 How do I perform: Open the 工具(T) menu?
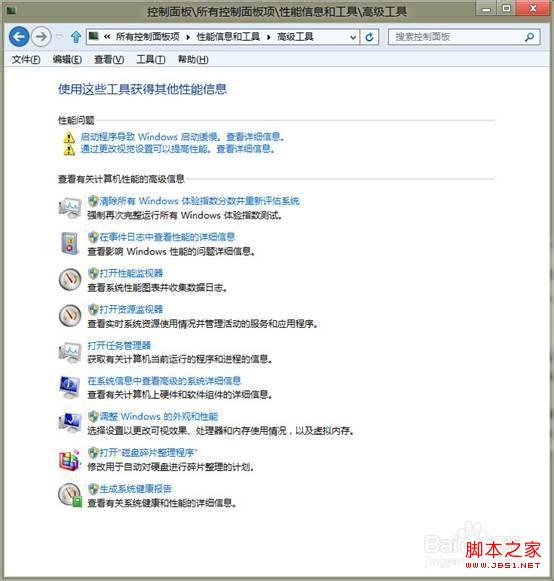(x=151, y=59)
